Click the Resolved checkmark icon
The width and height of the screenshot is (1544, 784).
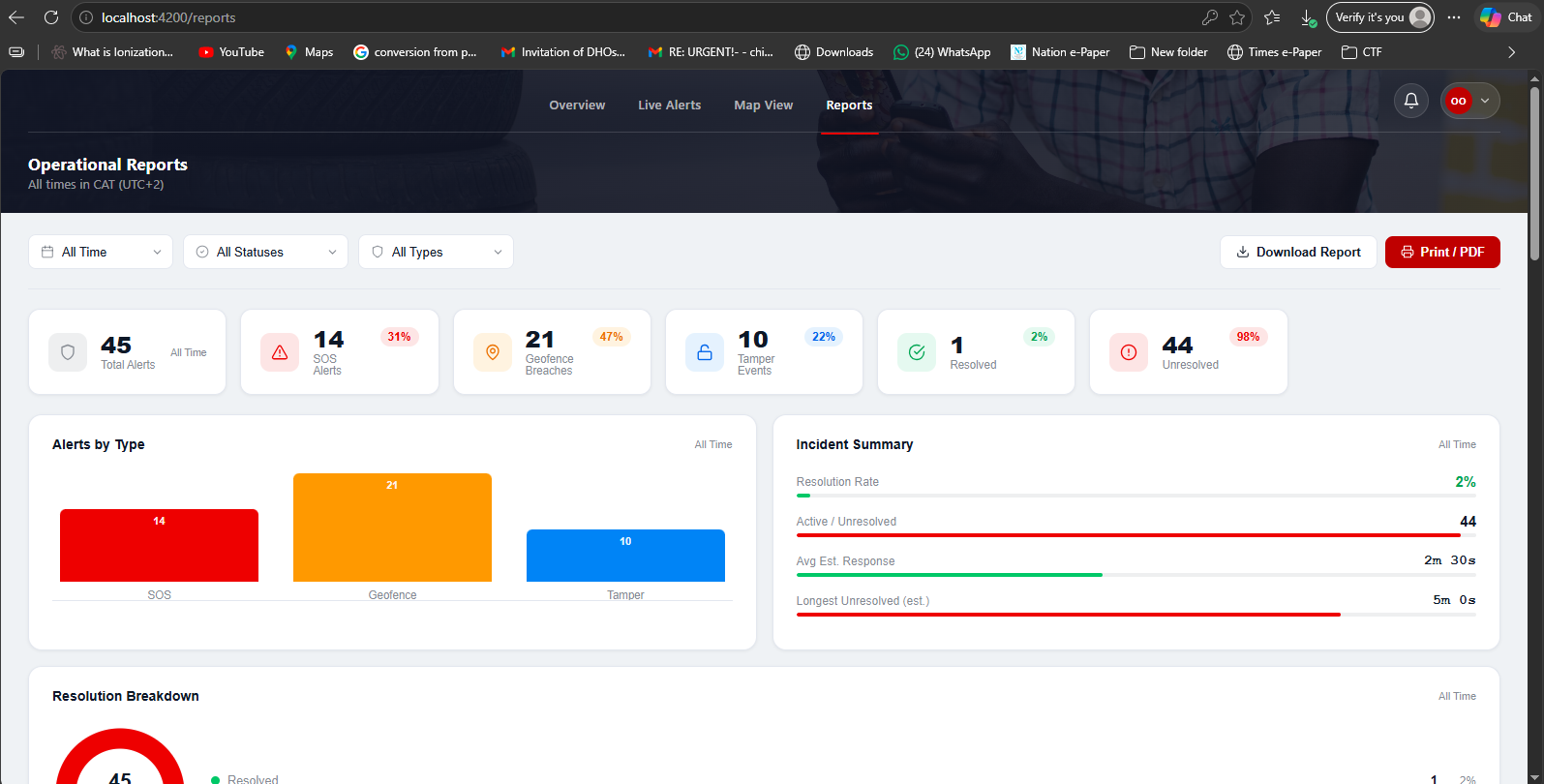pos(917,352)
